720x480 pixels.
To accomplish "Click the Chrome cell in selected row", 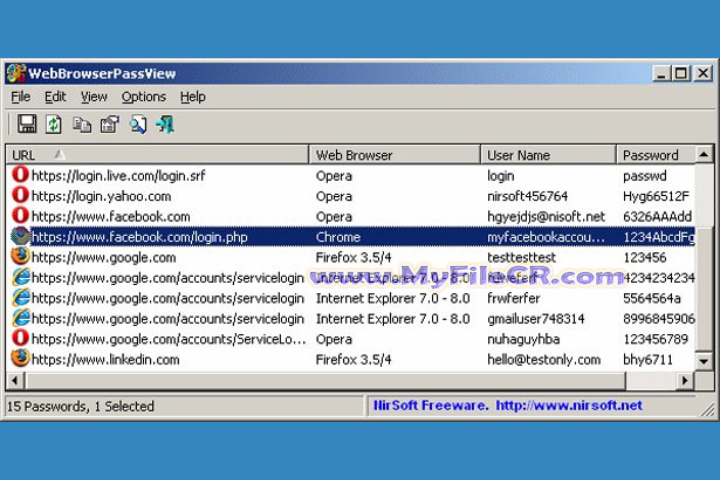I will (x=338, y=237).
